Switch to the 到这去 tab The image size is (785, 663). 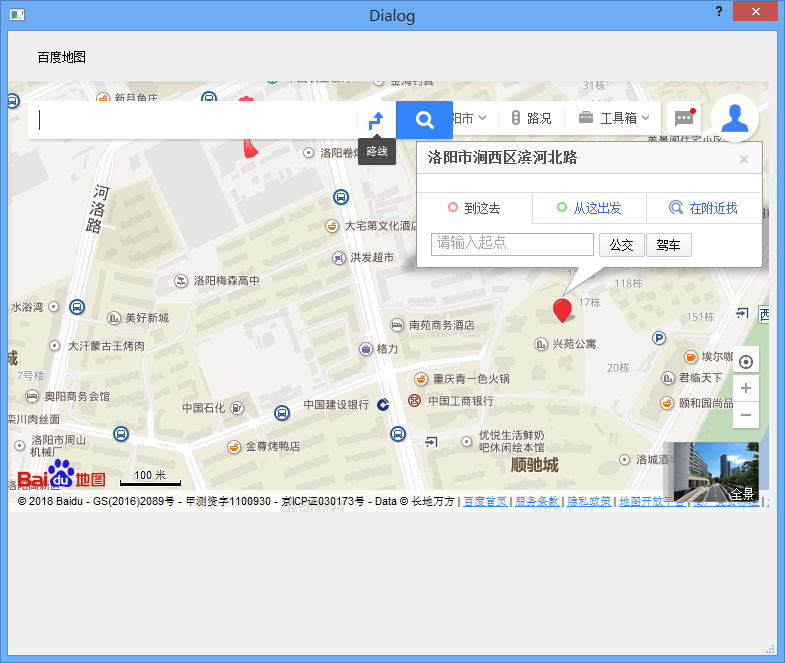474,208
